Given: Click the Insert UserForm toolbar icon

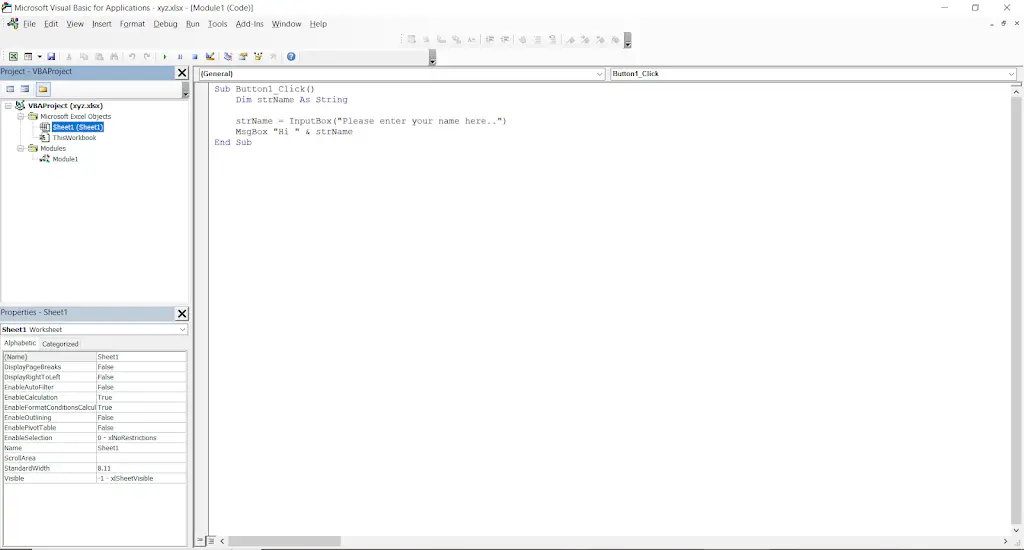Looking at the screenshot, I should 28,57.
